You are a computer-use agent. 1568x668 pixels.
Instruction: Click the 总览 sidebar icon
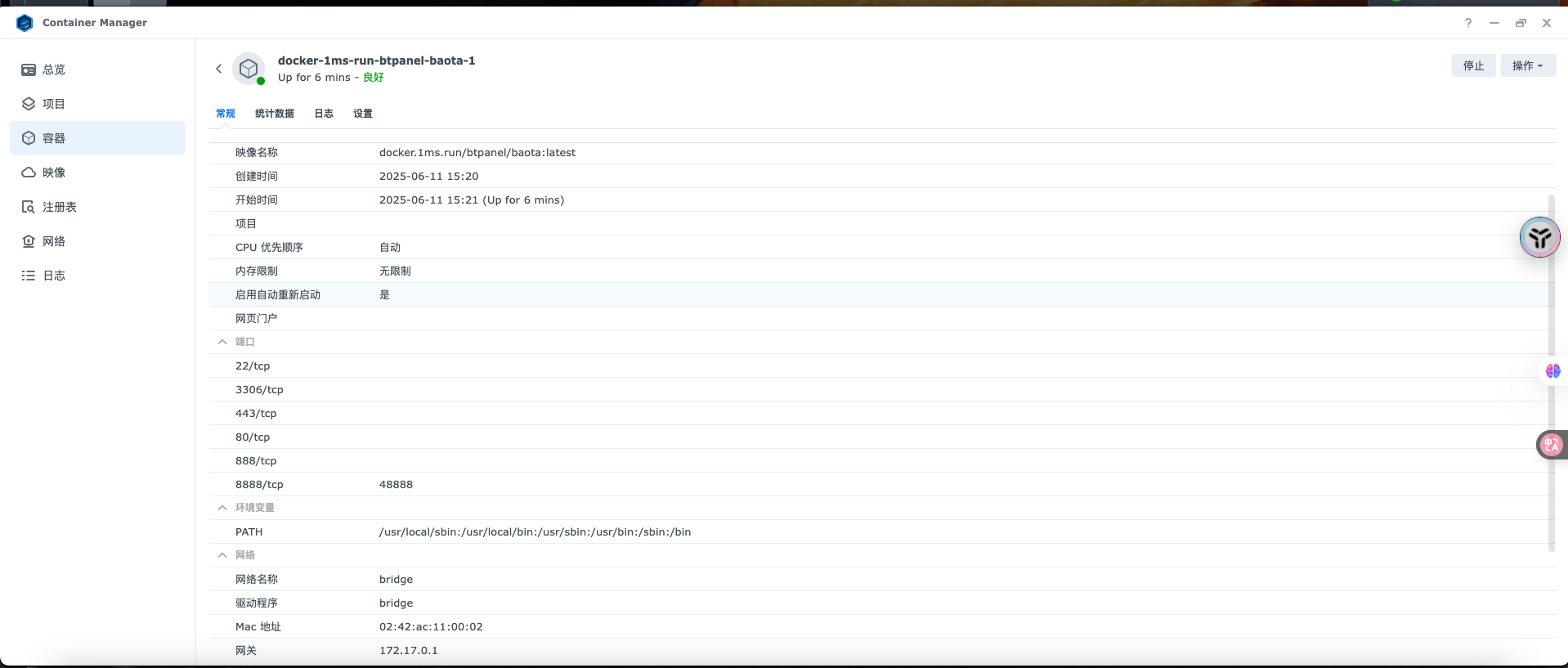(x=29, y=69)
